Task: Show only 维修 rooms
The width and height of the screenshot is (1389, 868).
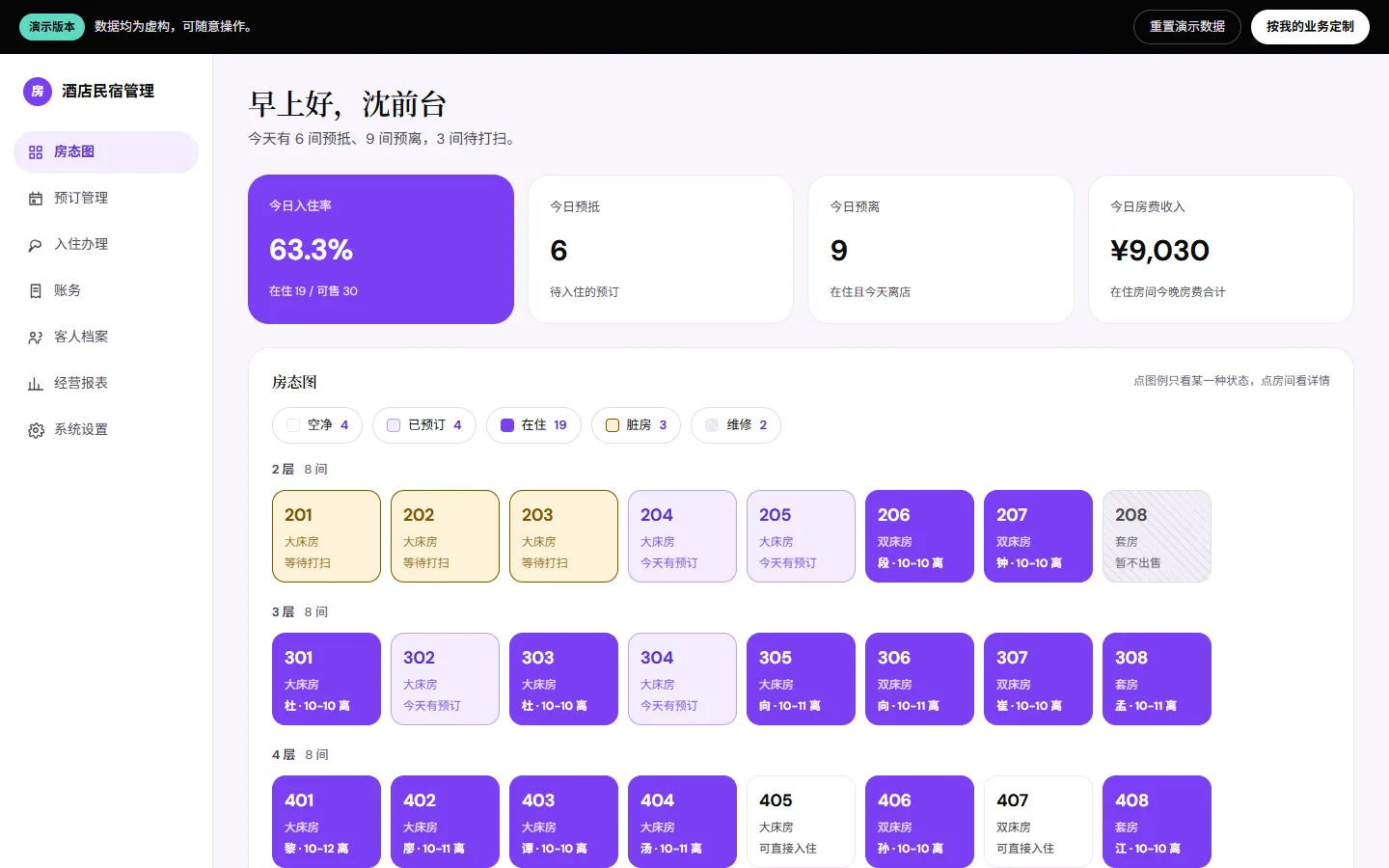Action: pyautogui.click(x=736, y=425)
